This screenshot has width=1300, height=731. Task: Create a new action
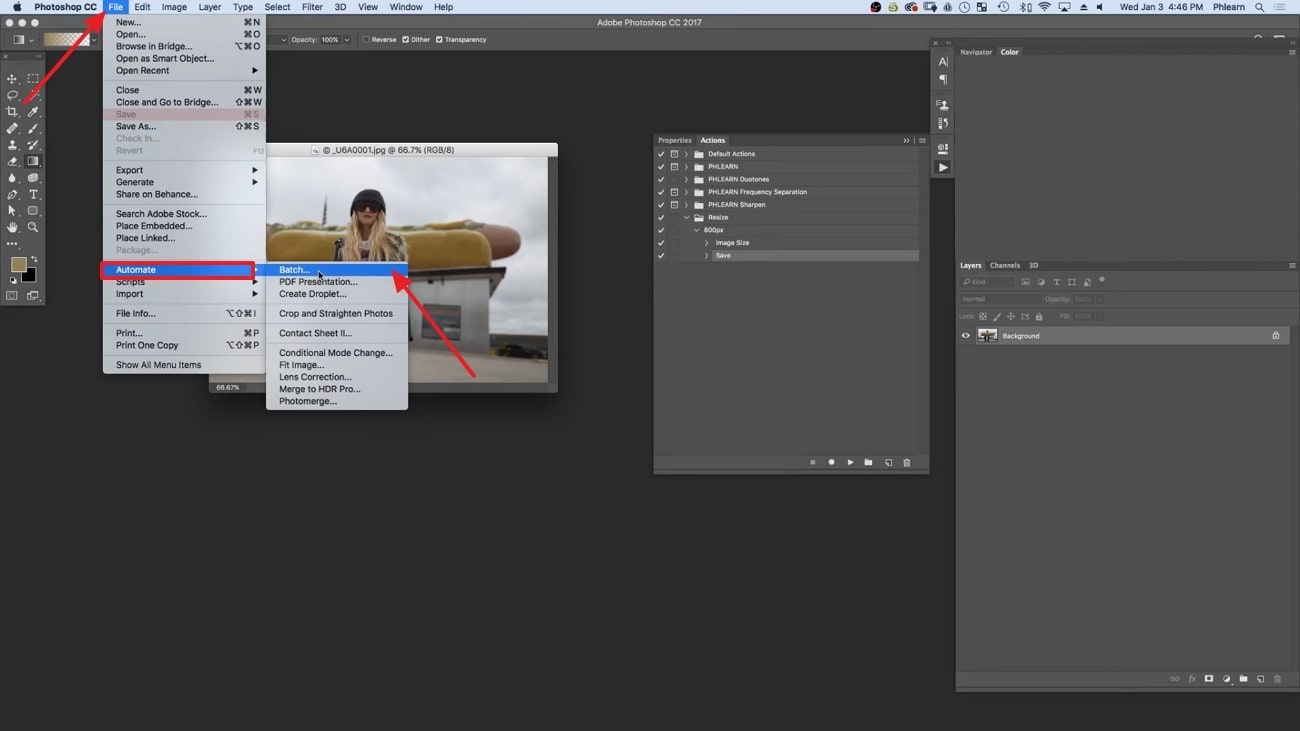coord(888,462)
